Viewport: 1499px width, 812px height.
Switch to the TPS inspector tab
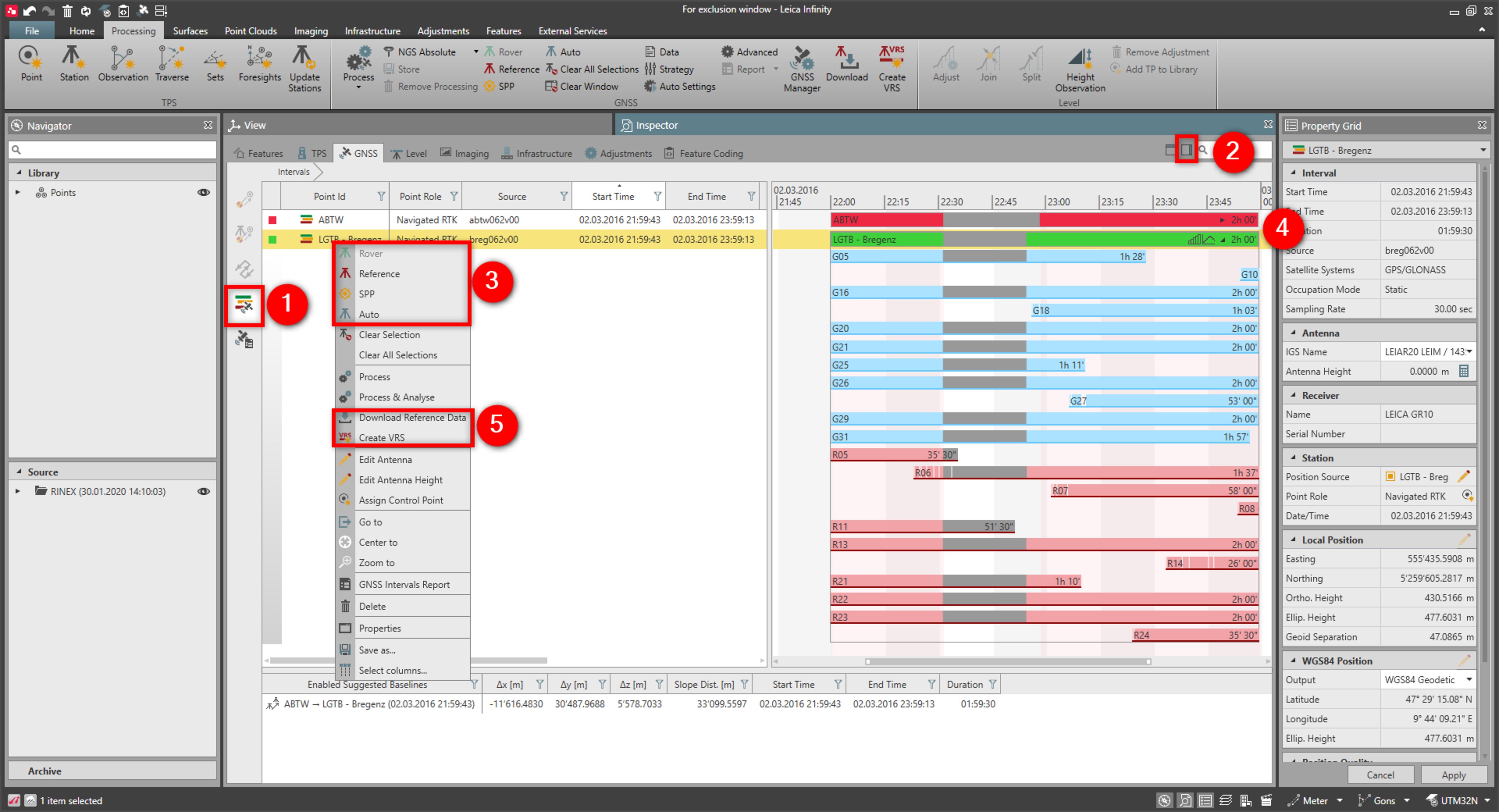[312, 154]
